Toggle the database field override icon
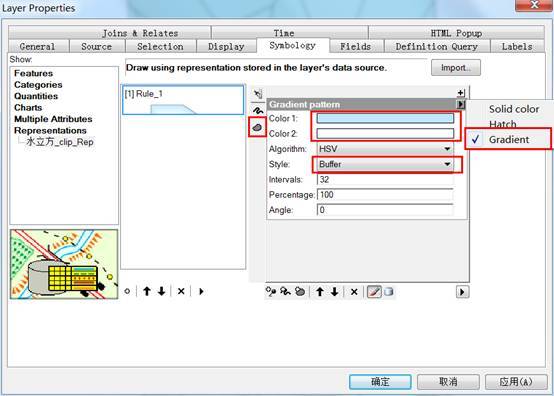 click(x=388, y=292)
